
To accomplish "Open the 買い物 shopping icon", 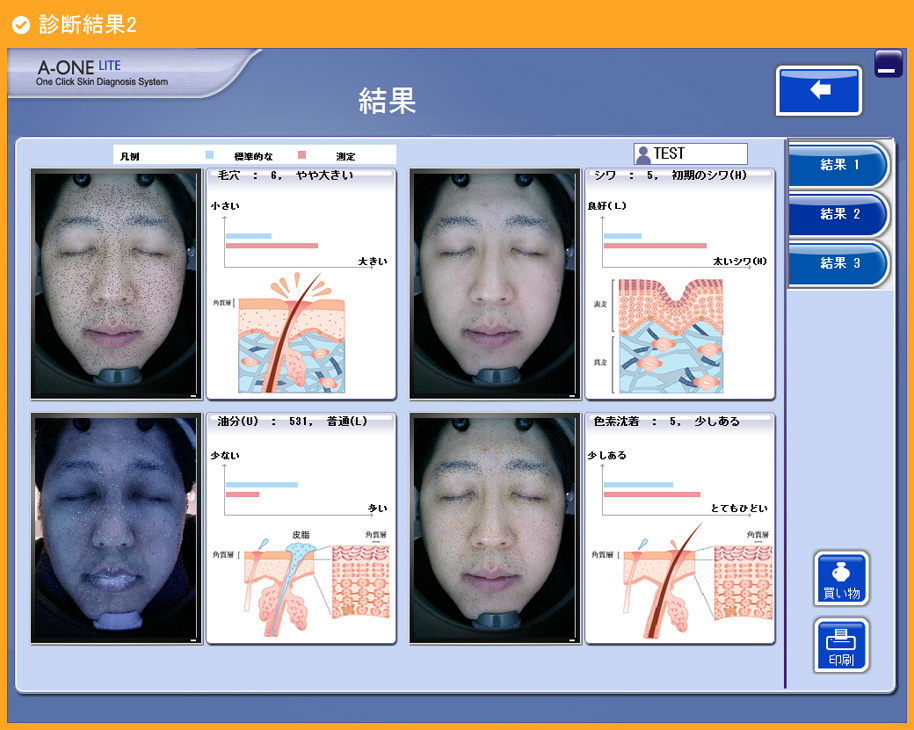I will tap(841, 579).
